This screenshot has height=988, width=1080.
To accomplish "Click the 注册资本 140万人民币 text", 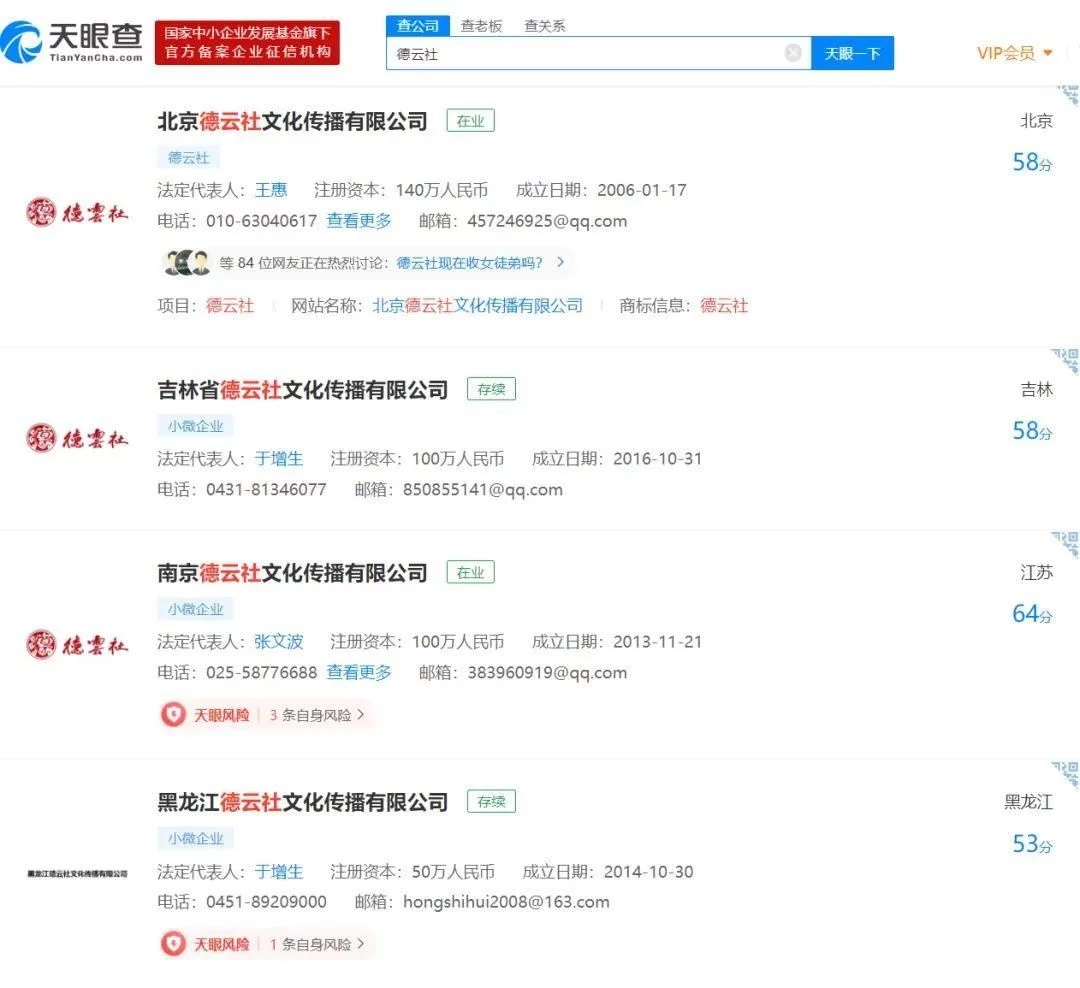I will 401,190.
